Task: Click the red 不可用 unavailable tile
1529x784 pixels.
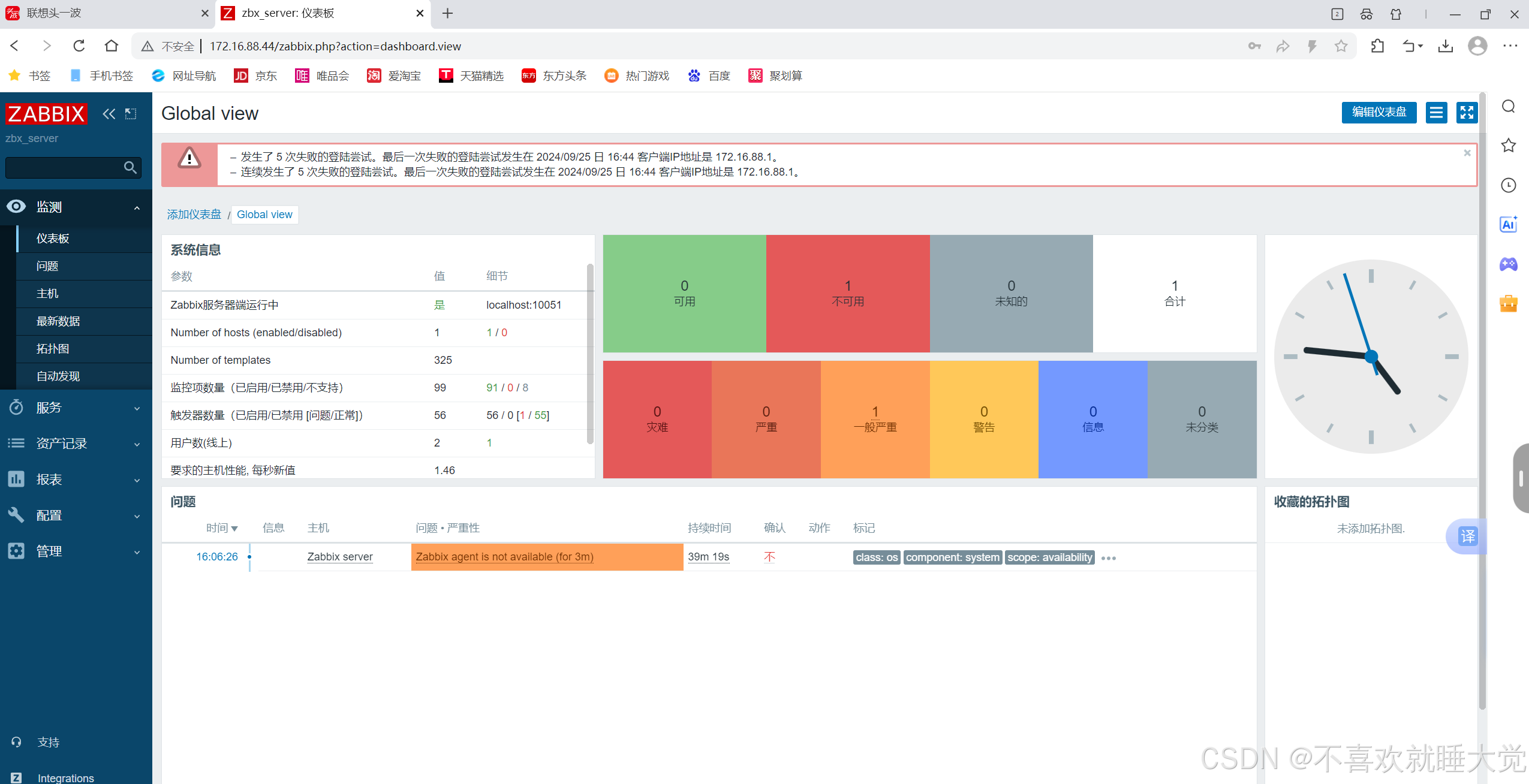Action: [x=848, y=294]
